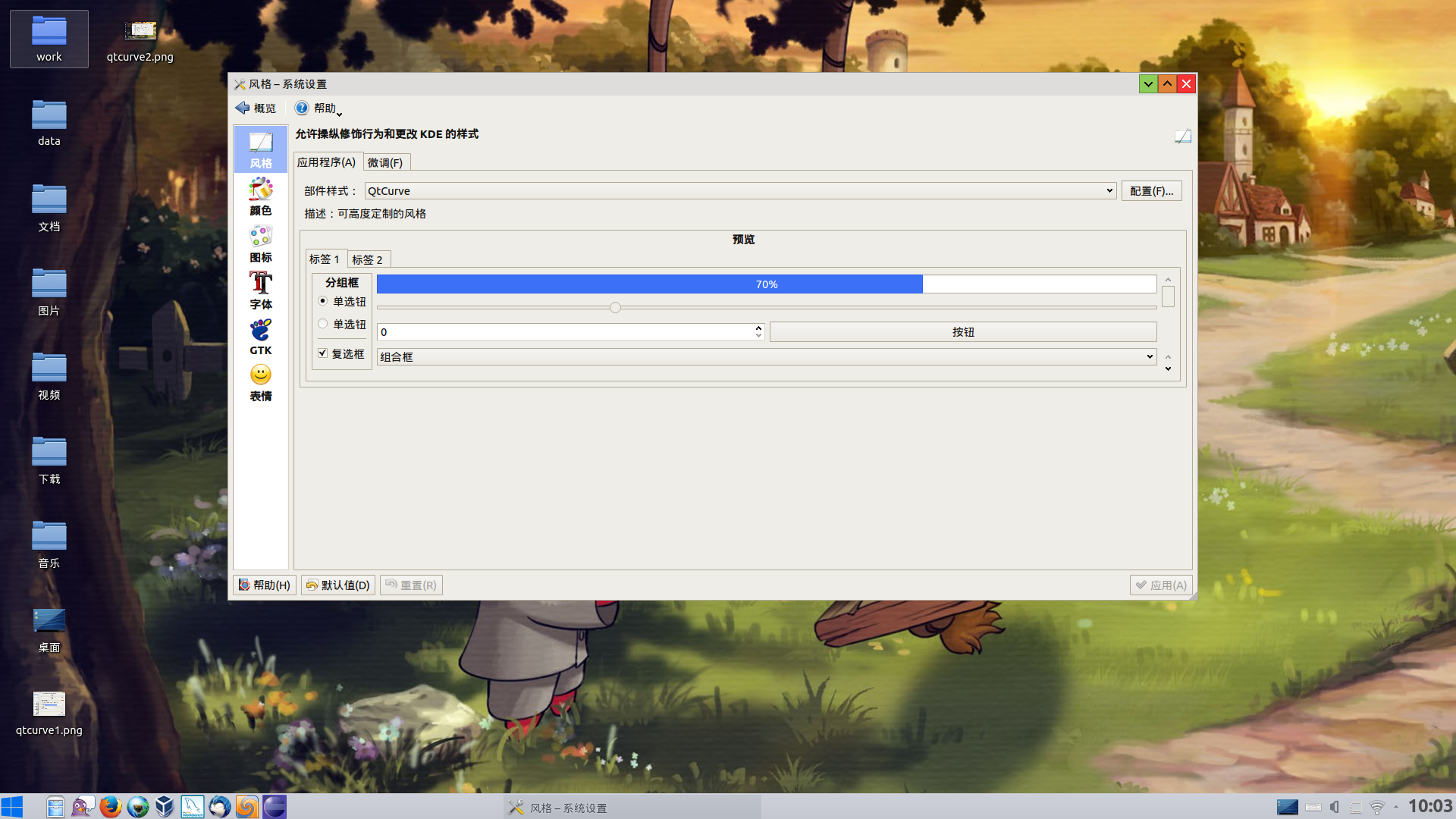1456x819 pixels.
Task: Launch the file manager from taskbar
Action: tap(55, 807)
